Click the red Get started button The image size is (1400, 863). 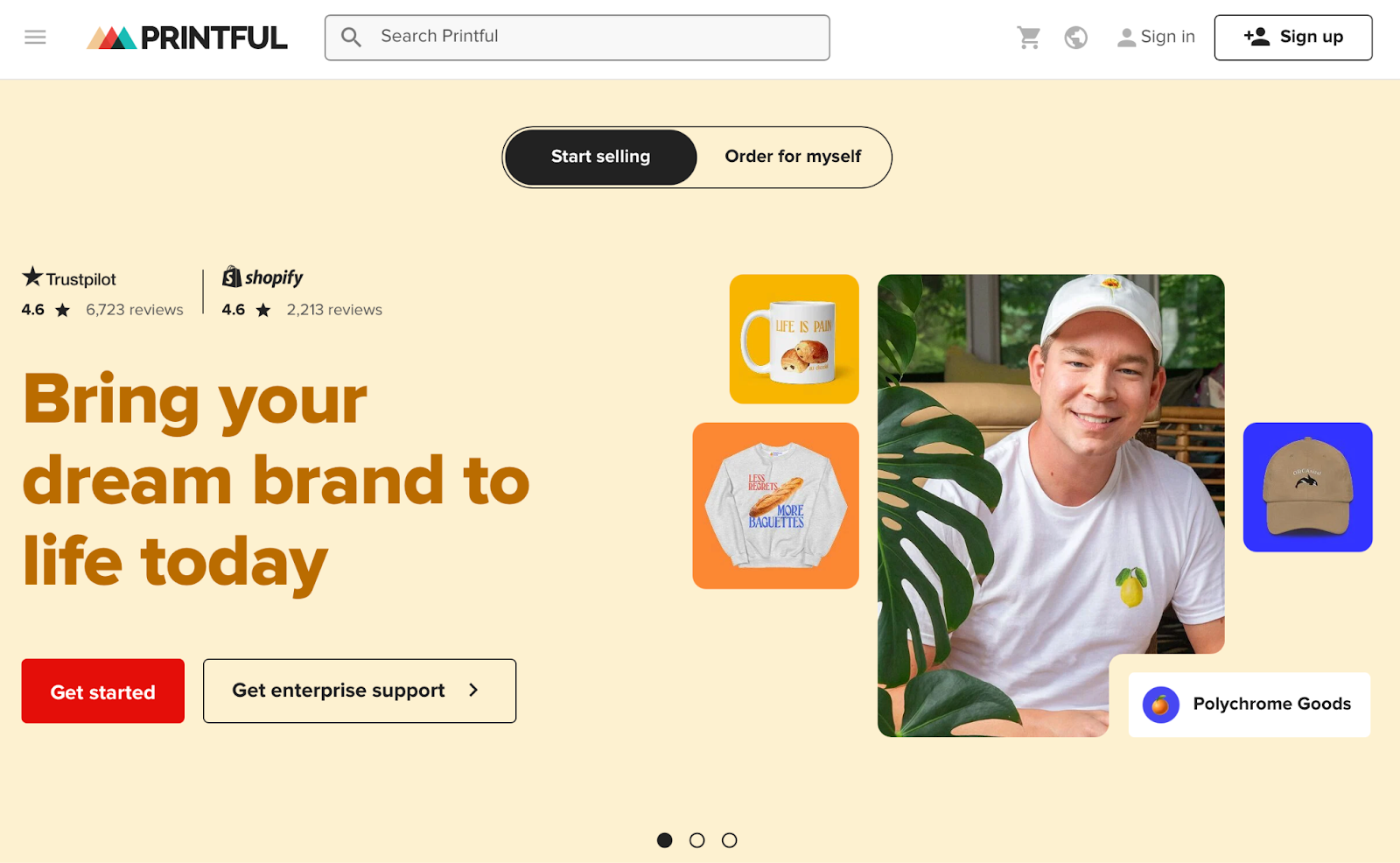tap(102, 691)
